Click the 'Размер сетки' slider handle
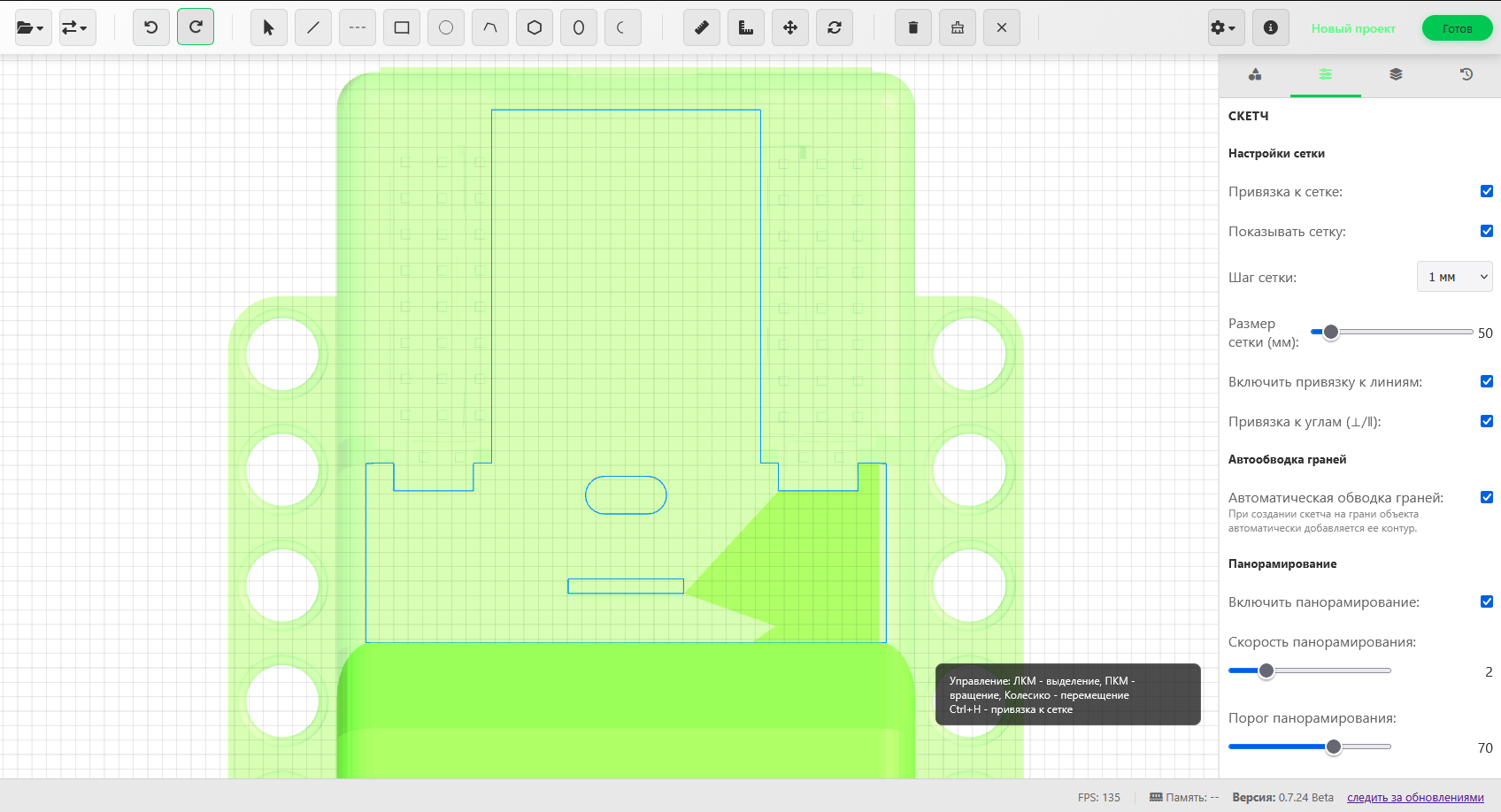 (1331, 333)
